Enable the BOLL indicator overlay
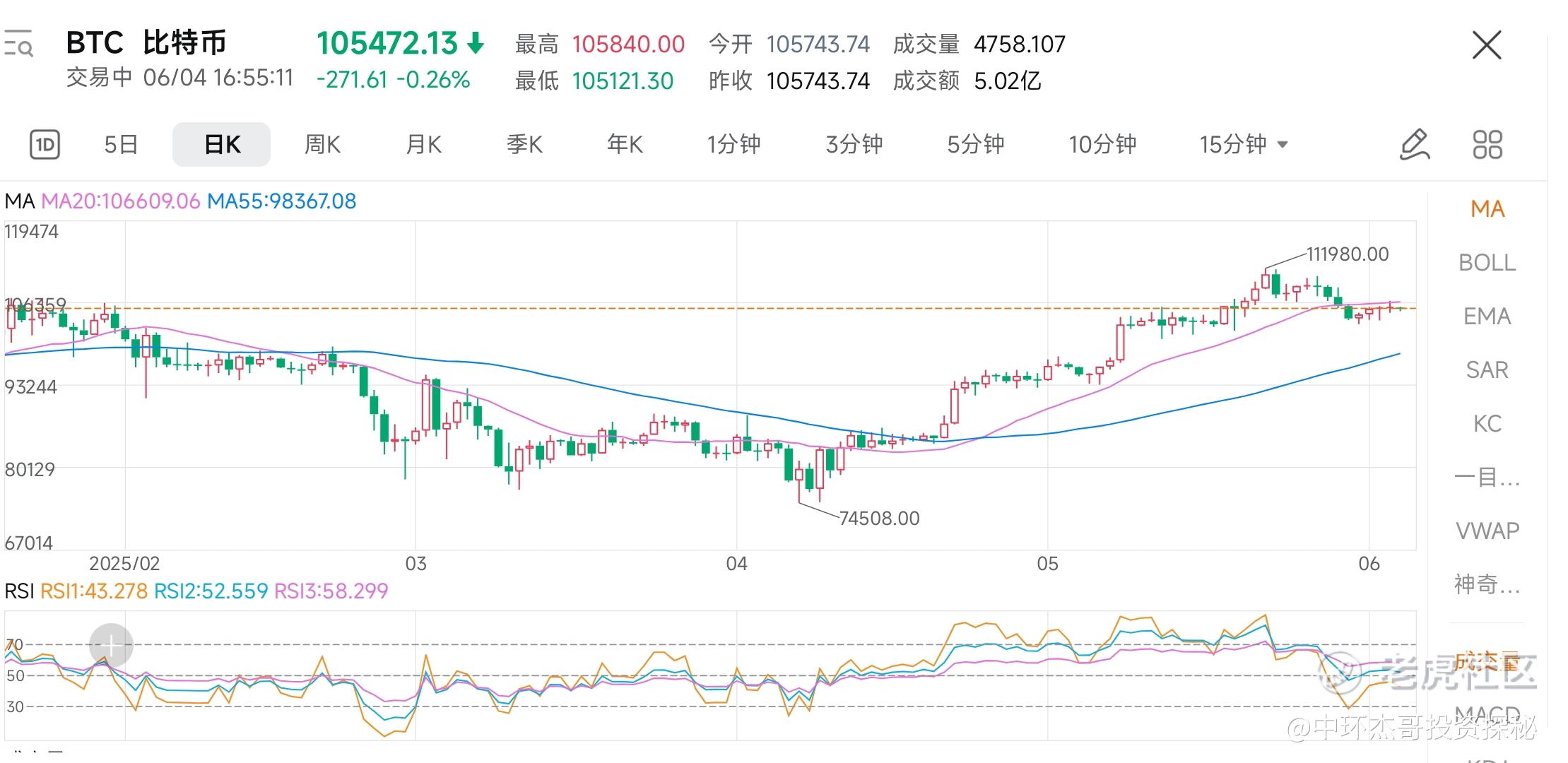 point(1487,263)
